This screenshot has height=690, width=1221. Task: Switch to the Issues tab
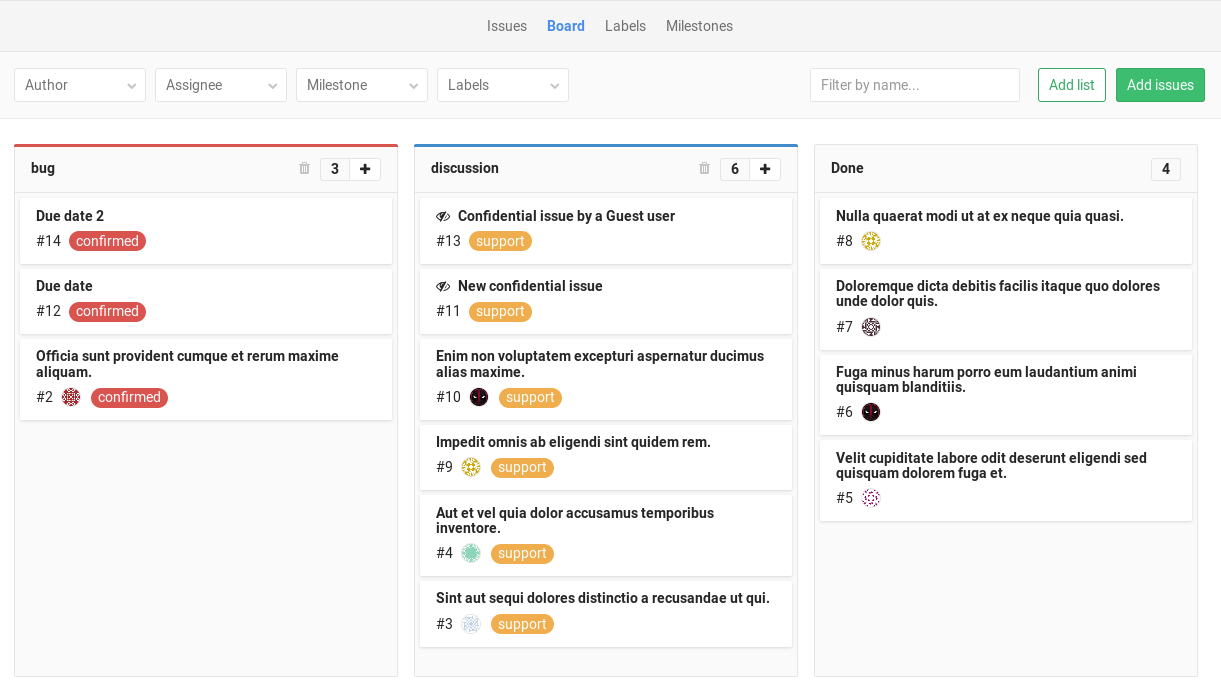tap(507, 26)
